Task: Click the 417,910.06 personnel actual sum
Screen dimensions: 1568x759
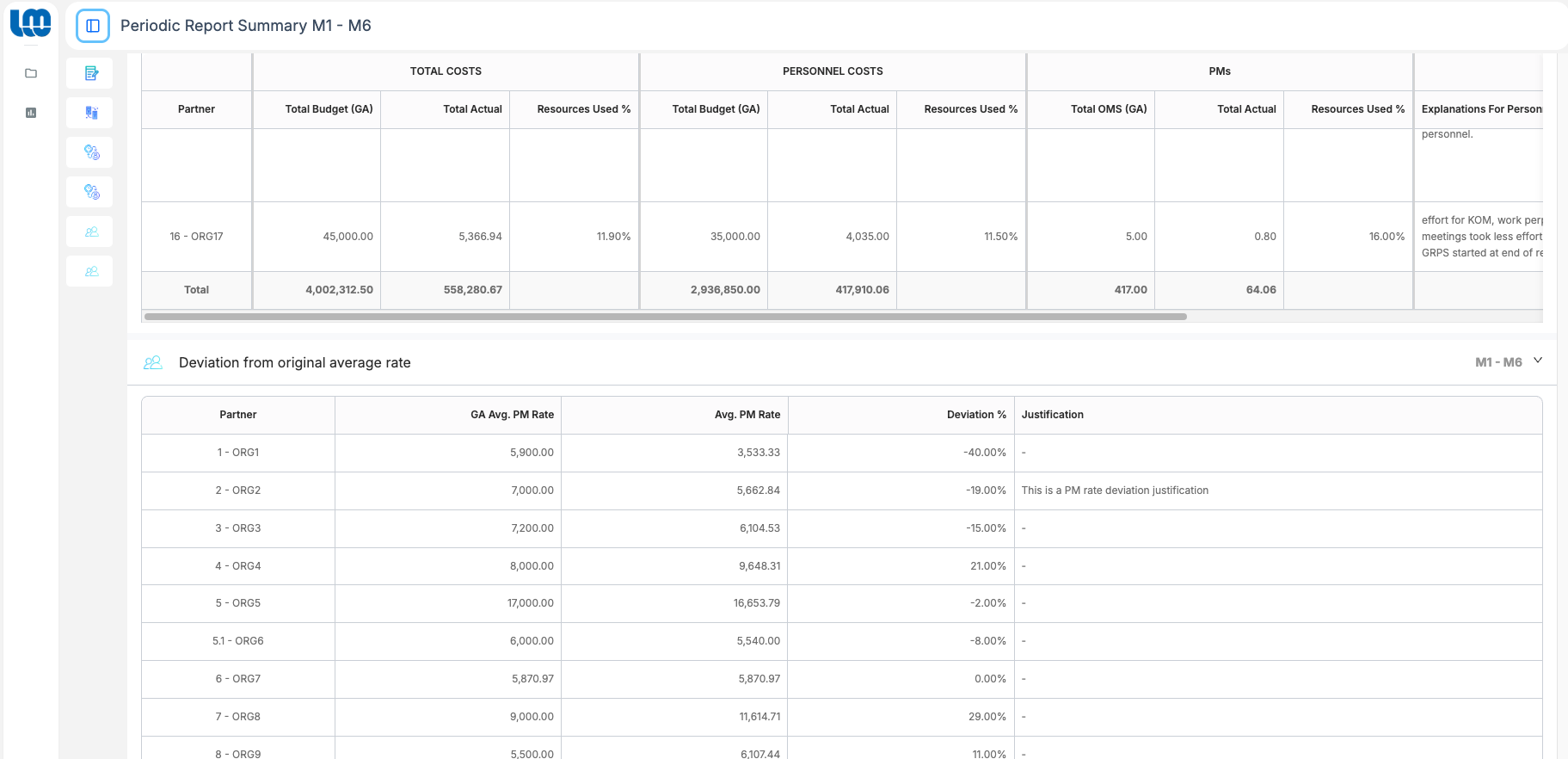Action: click(833, 290)
